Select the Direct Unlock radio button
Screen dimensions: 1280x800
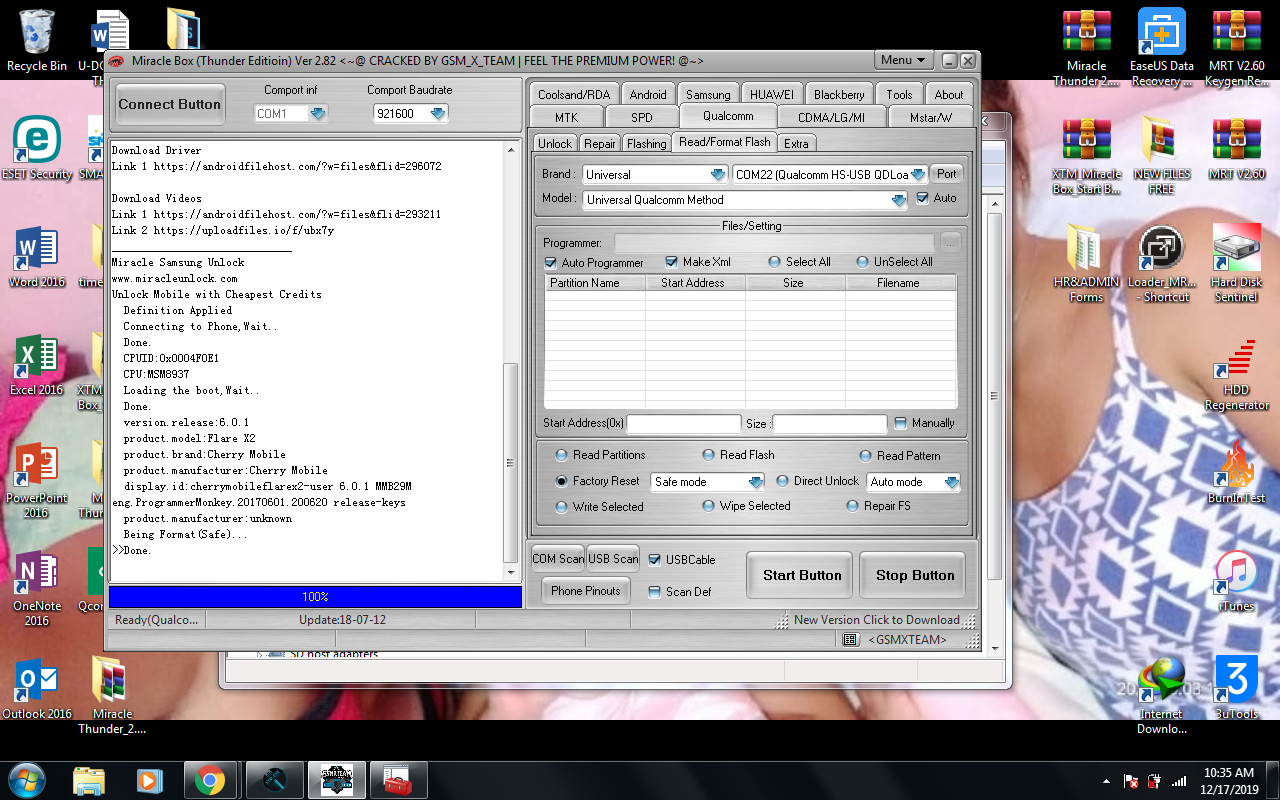point(782,481)
